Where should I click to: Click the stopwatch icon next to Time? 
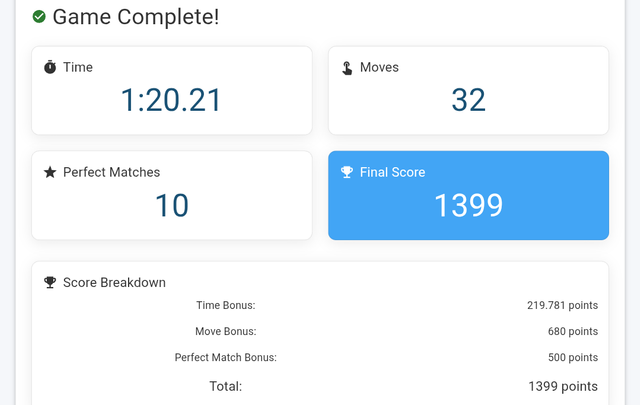point(50,67)
